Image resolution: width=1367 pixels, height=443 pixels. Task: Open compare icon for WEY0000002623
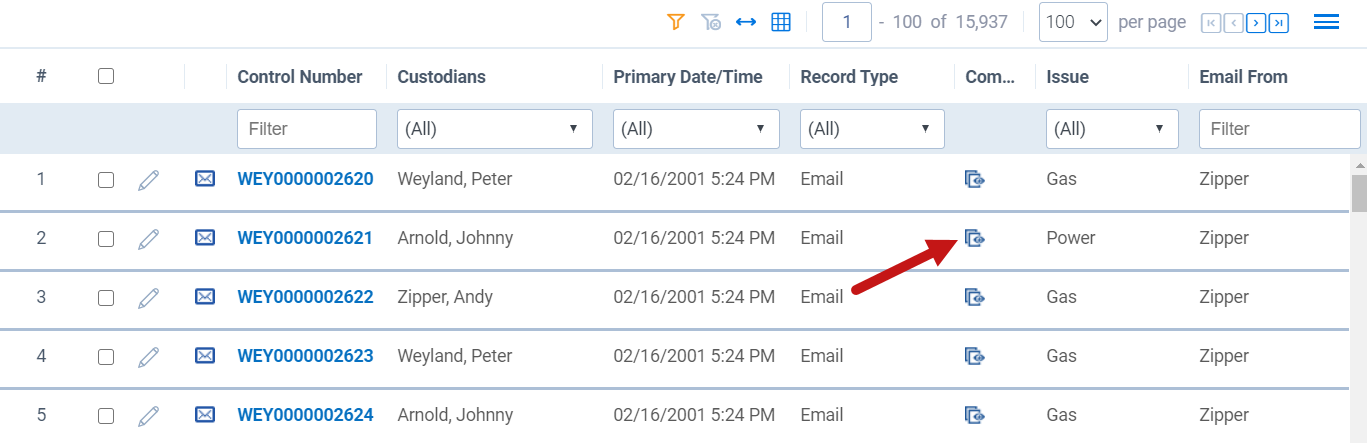point(975,355)
